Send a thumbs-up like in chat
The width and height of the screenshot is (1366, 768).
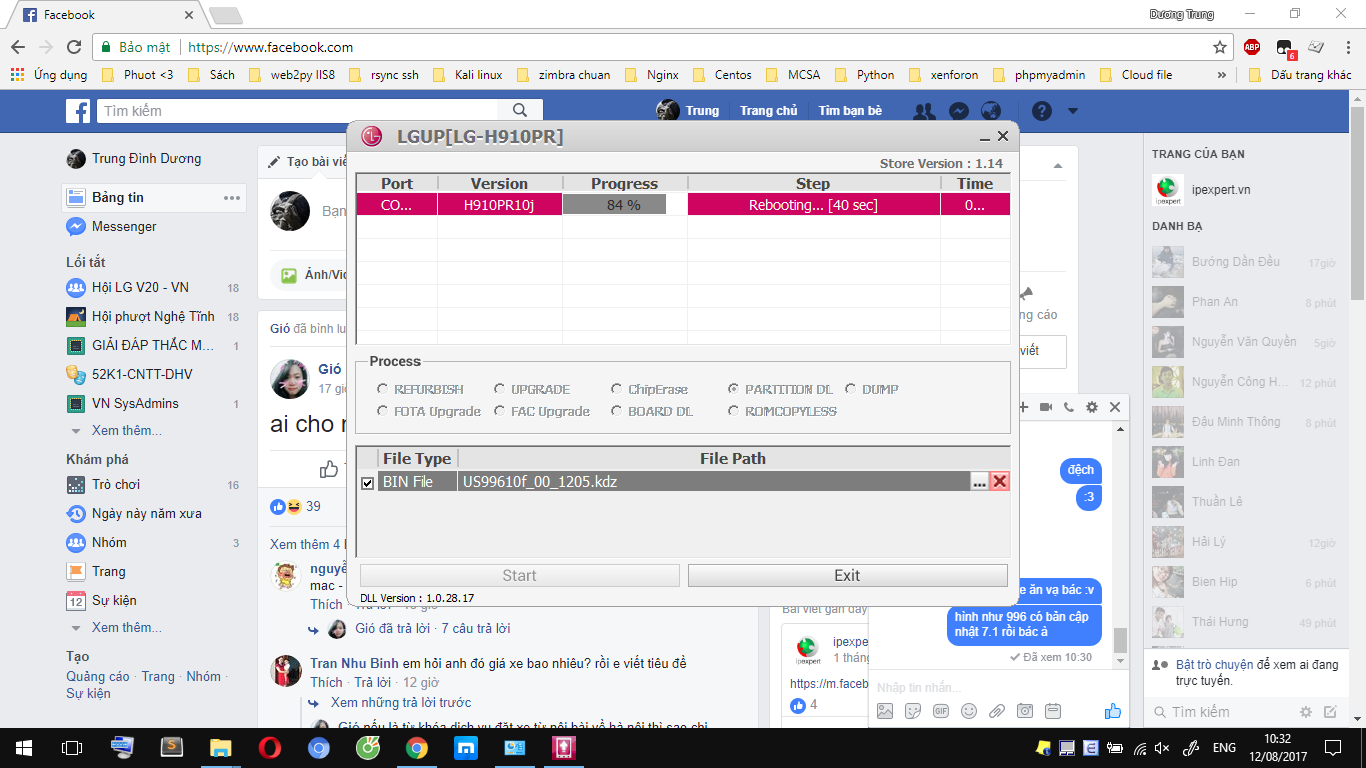[1113, 711]
